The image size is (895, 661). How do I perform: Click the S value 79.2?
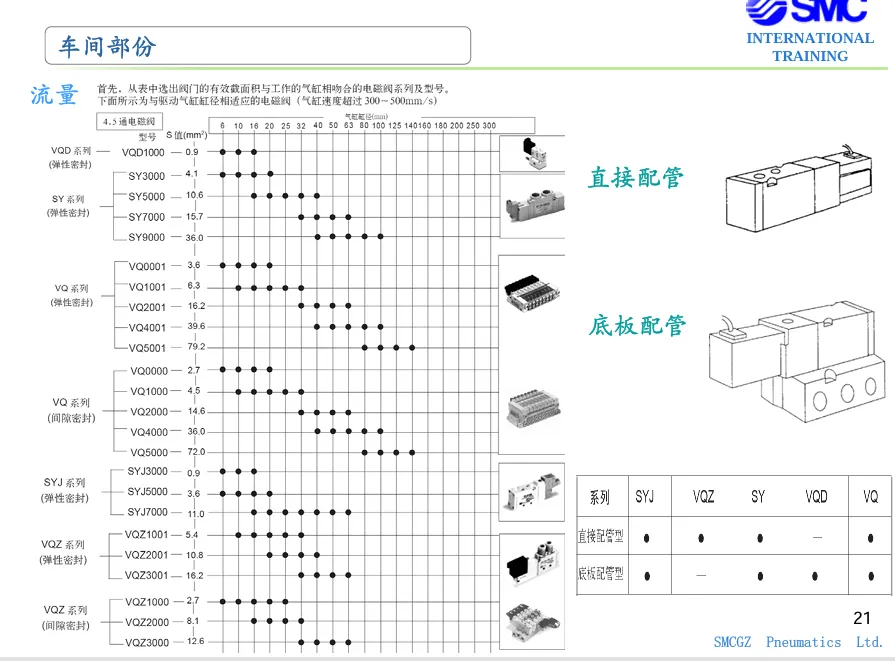[196, 346]
